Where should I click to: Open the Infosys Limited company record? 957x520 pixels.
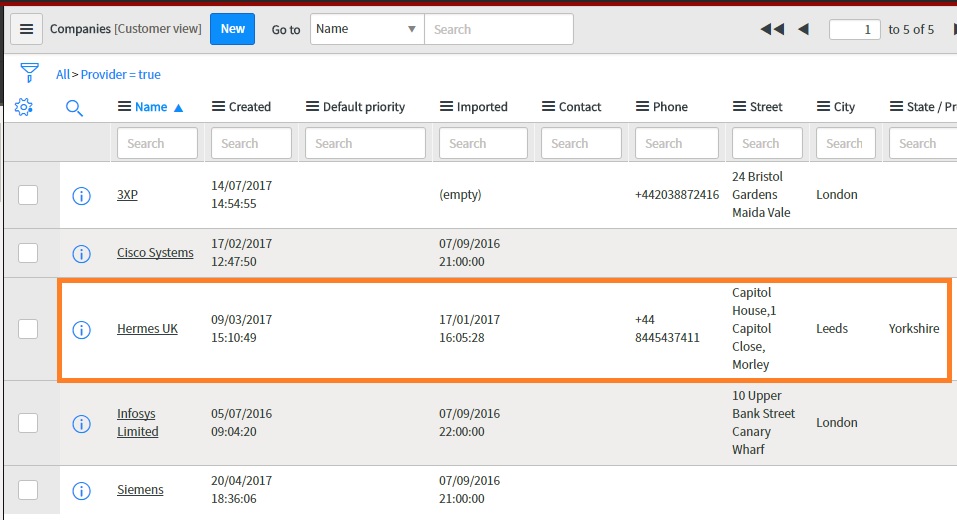[138, 422]
